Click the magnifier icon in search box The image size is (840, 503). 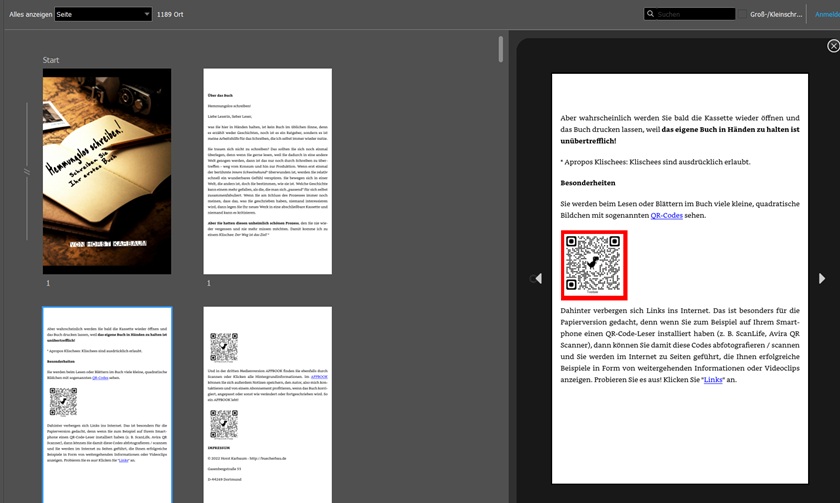(650, 14)
